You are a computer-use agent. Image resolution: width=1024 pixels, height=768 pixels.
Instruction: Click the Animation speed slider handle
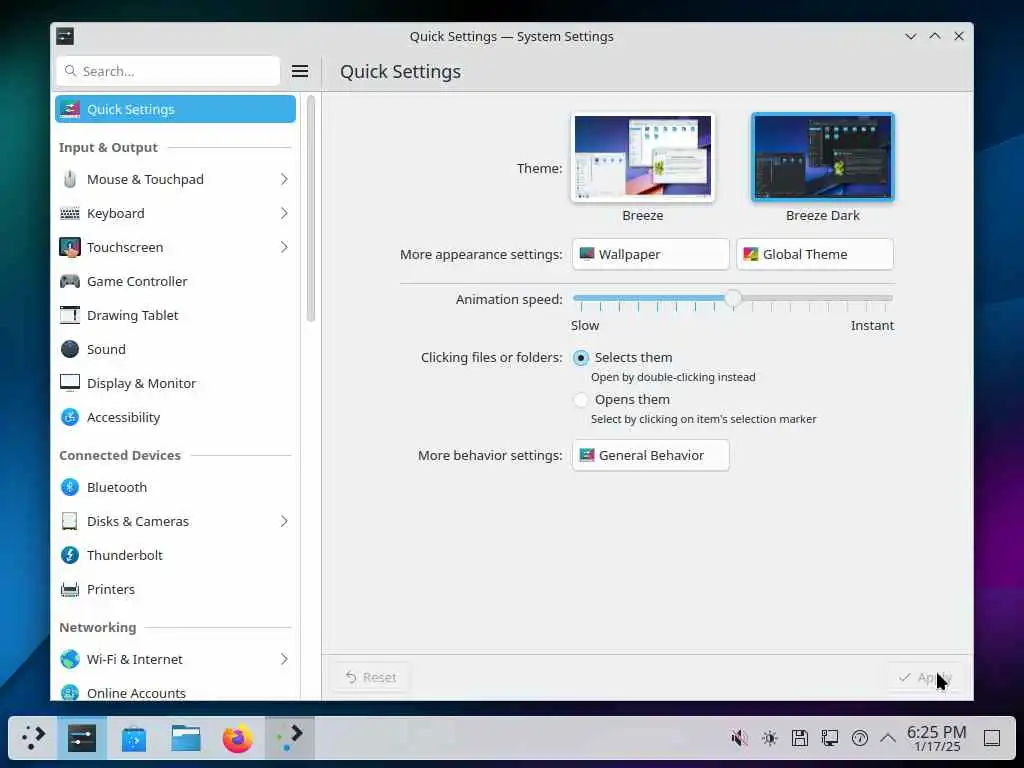tap(733, 298)
